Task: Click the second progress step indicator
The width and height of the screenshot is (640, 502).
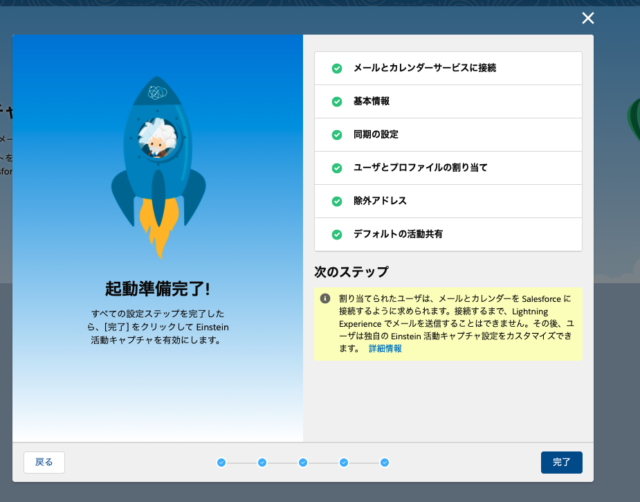Action: pos(262,462)
